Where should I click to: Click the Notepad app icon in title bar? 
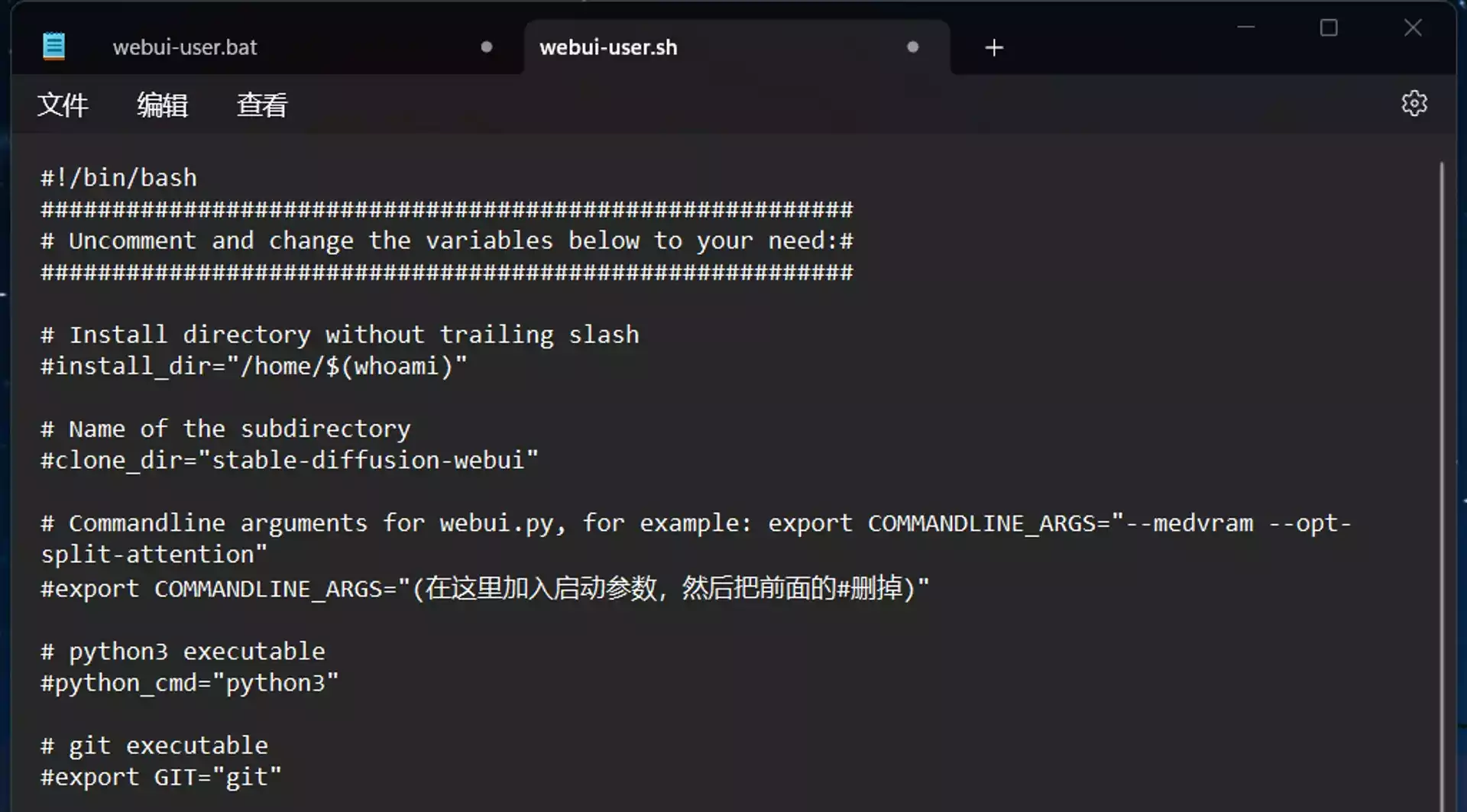[x=53, y=47]
